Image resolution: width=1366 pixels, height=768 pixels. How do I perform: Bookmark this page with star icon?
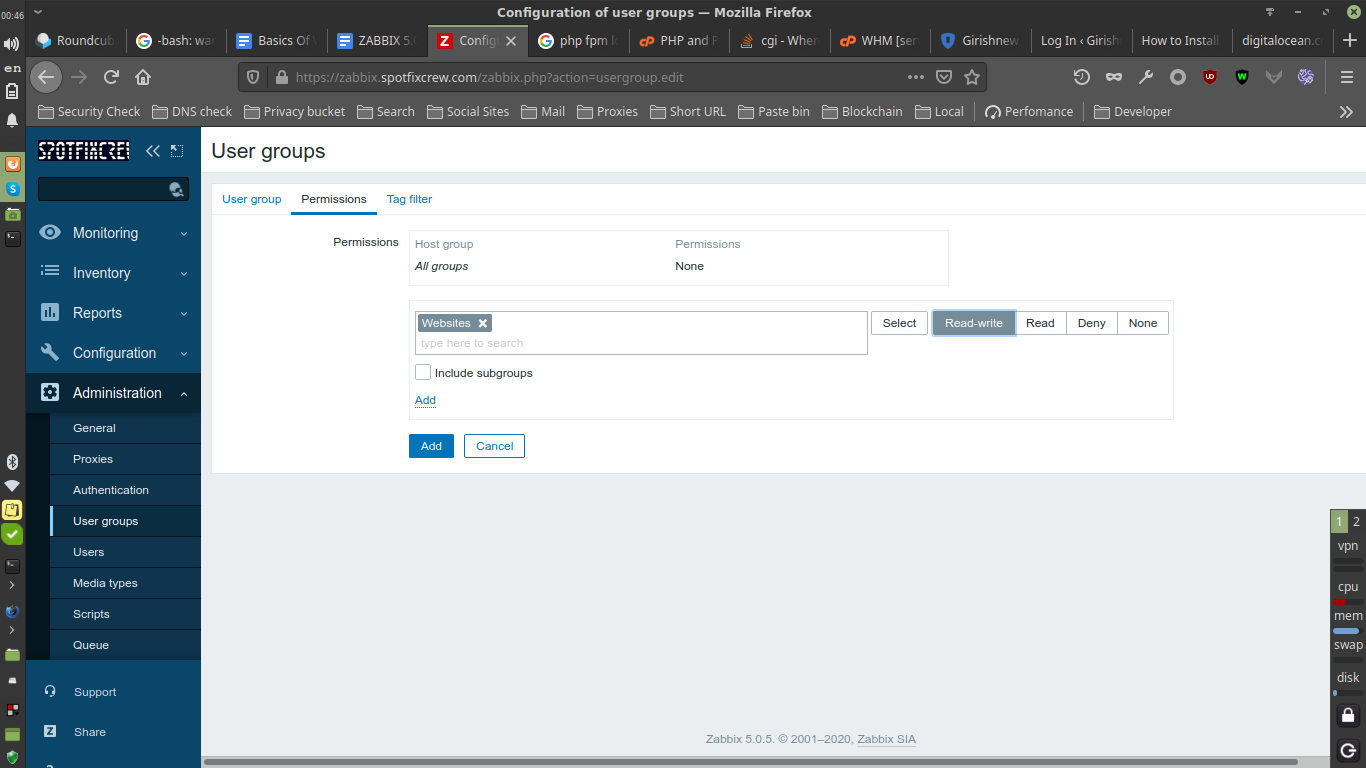[972, 77]
